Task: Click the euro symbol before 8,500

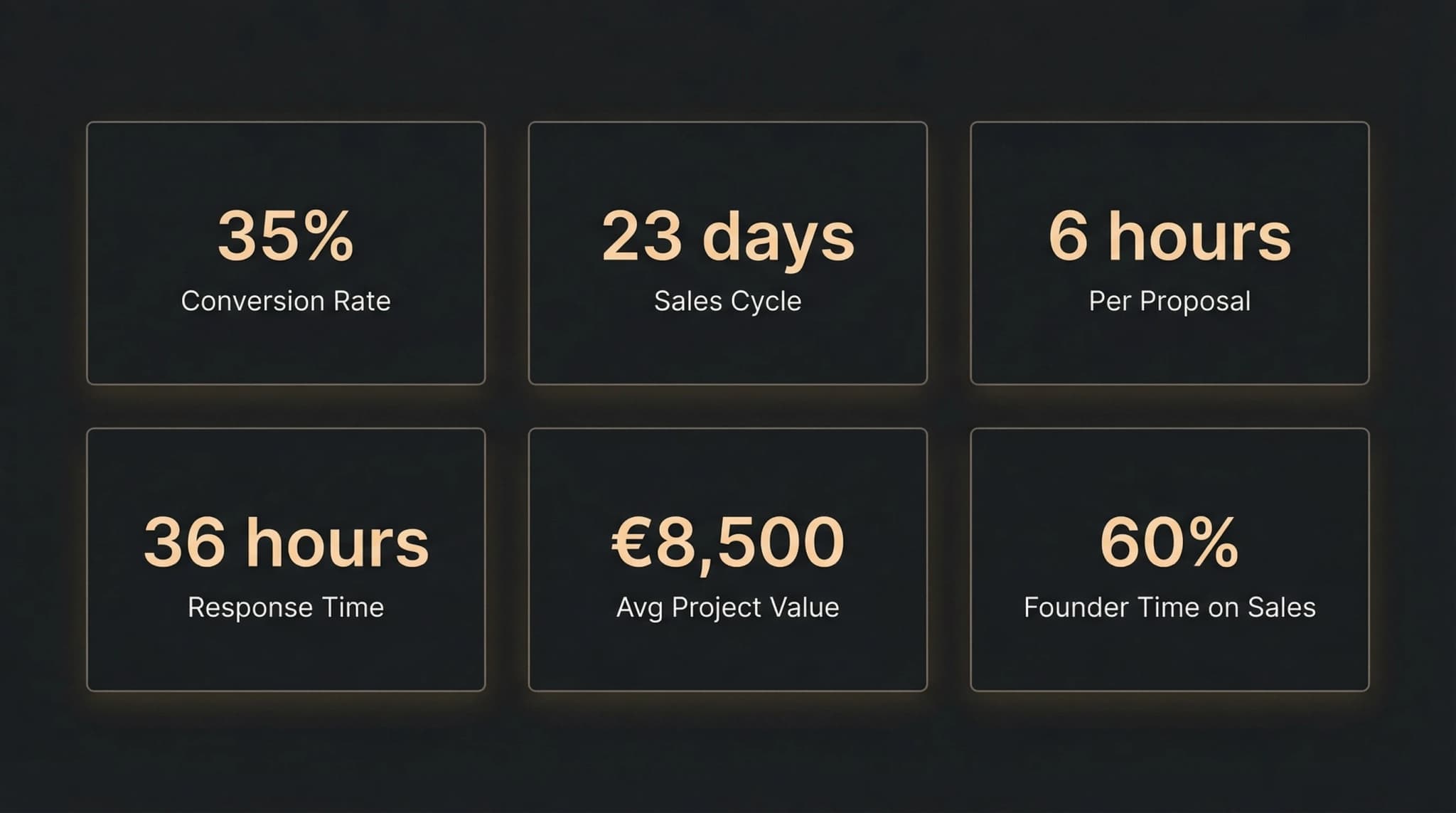Action: coord(631,542)
